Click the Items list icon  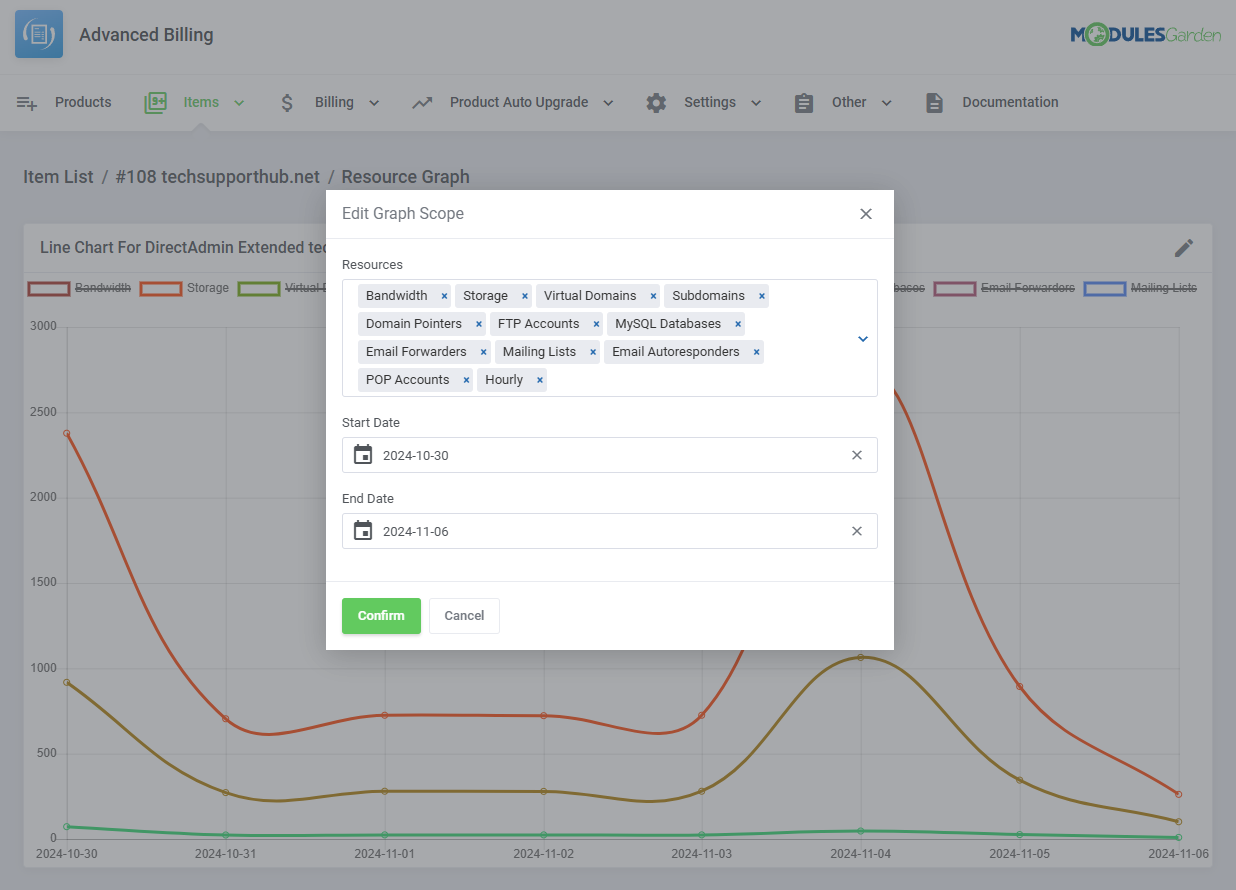[x=155, y=101]
